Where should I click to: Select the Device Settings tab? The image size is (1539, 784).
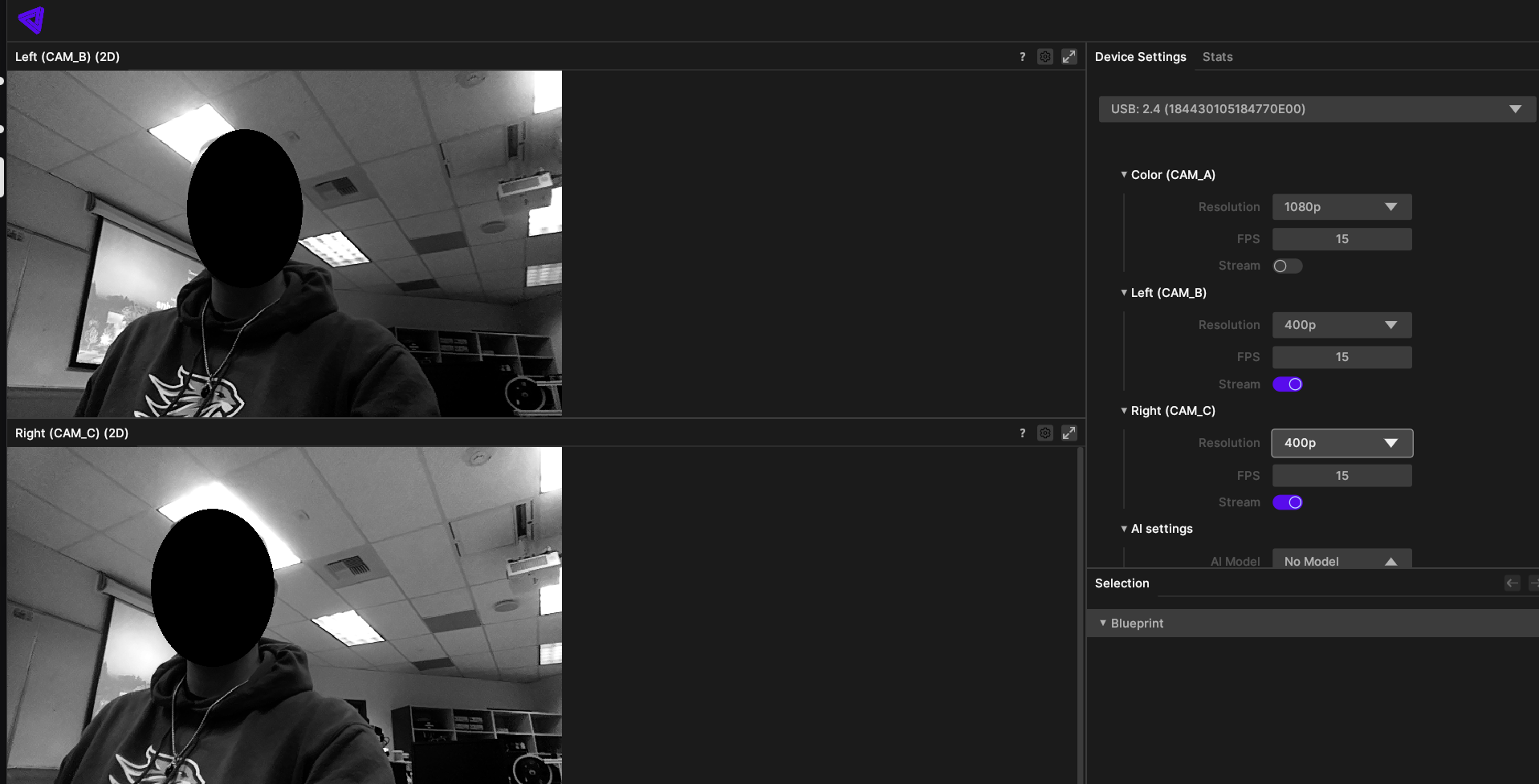[1140, 57]
